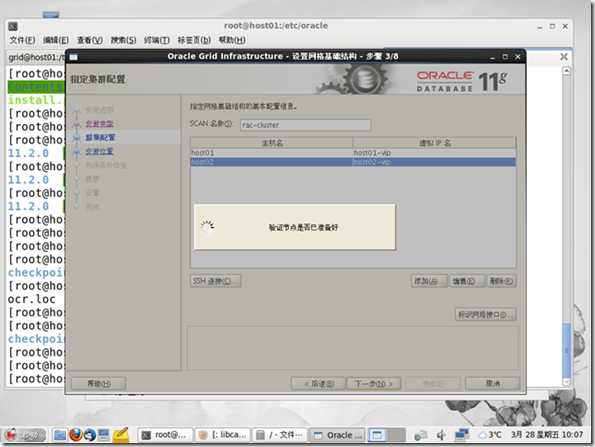Open the 编辑(E) menu in the terminal
This screenshot has width=595, height=447.
(56, 40)
